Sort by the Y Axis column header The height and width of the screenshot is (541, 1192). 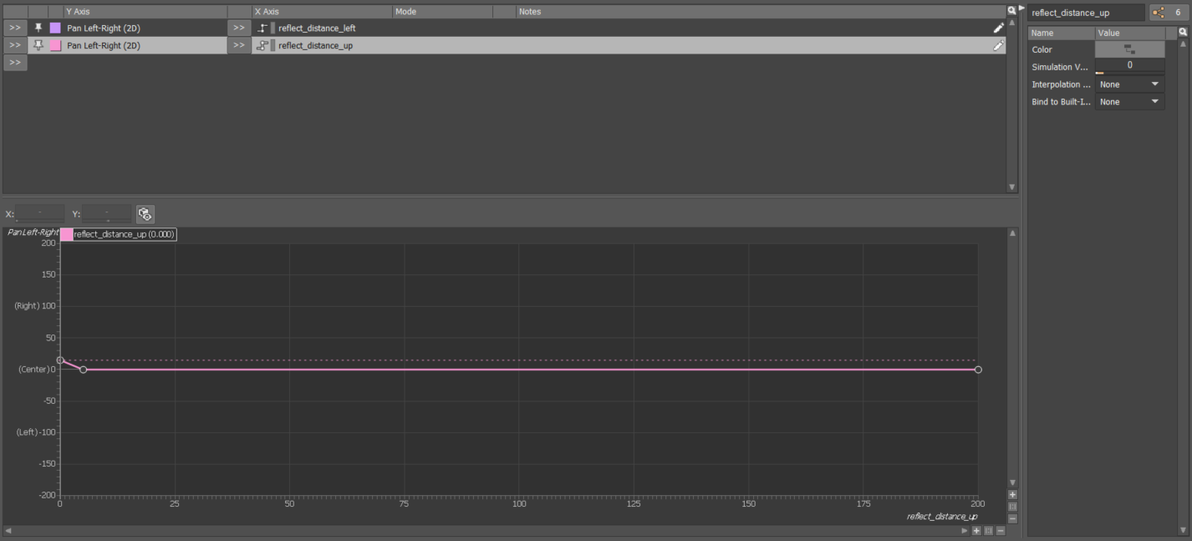(144, 12)
